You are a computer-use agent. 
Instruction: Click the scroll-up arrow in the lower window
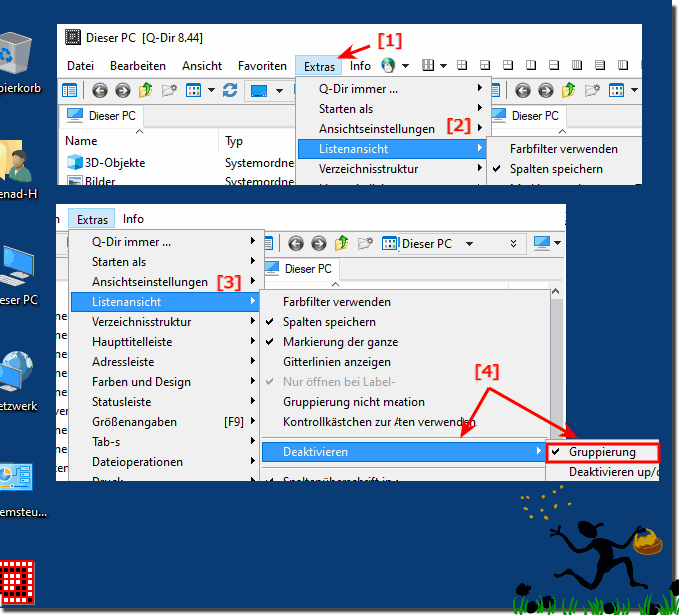click(x=556, y=291)
